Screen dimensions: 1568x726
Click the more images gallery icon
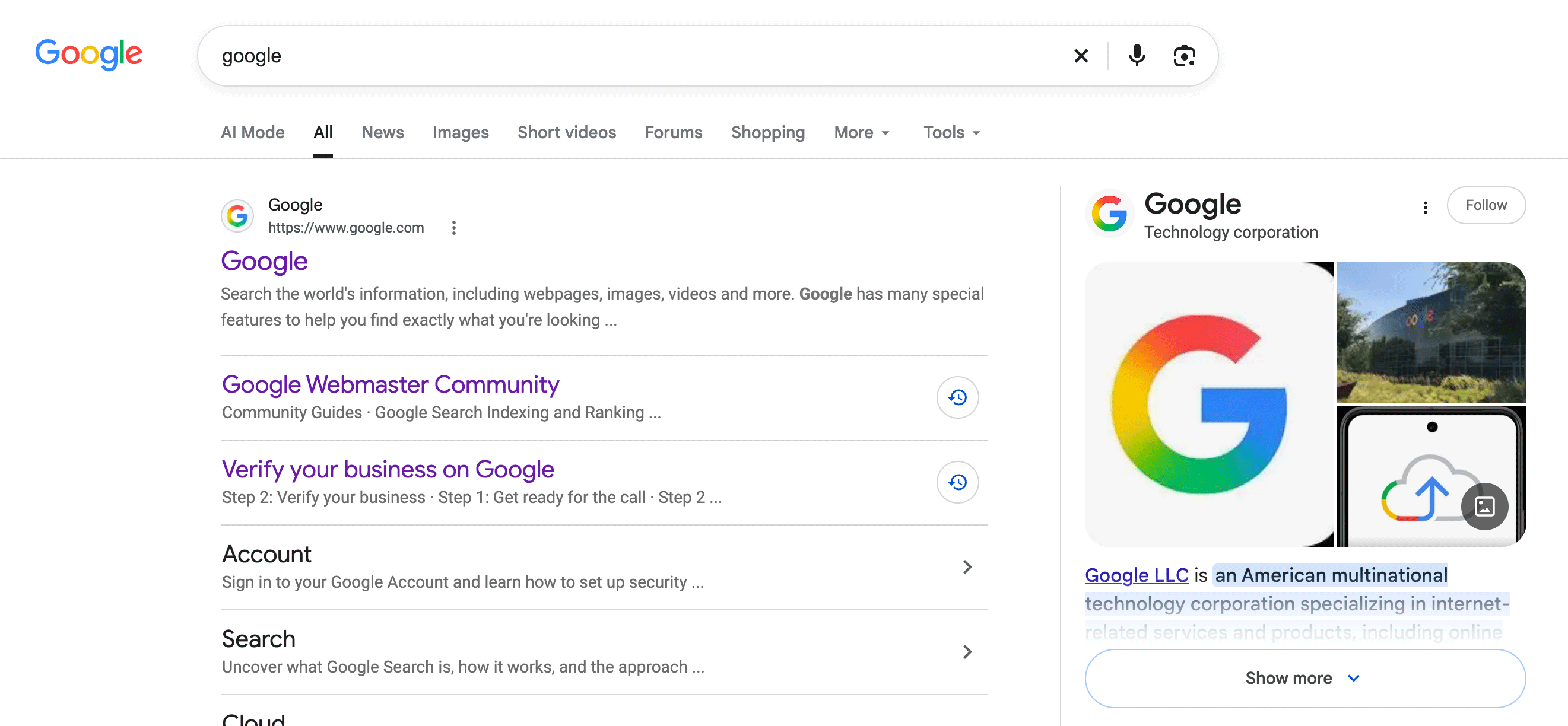(x=1484, y=507)
